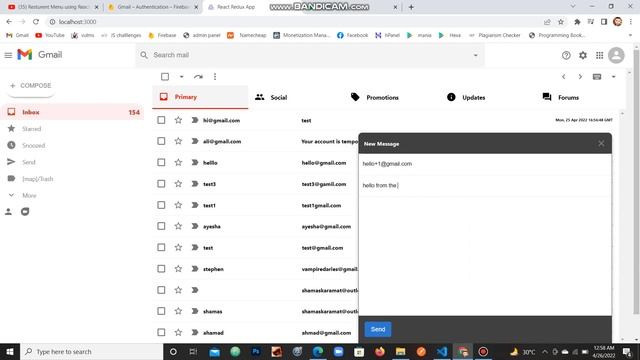Show hidden system tray icons chevron
The width and height of the screenshot is (640, 360).
(544, 351)
